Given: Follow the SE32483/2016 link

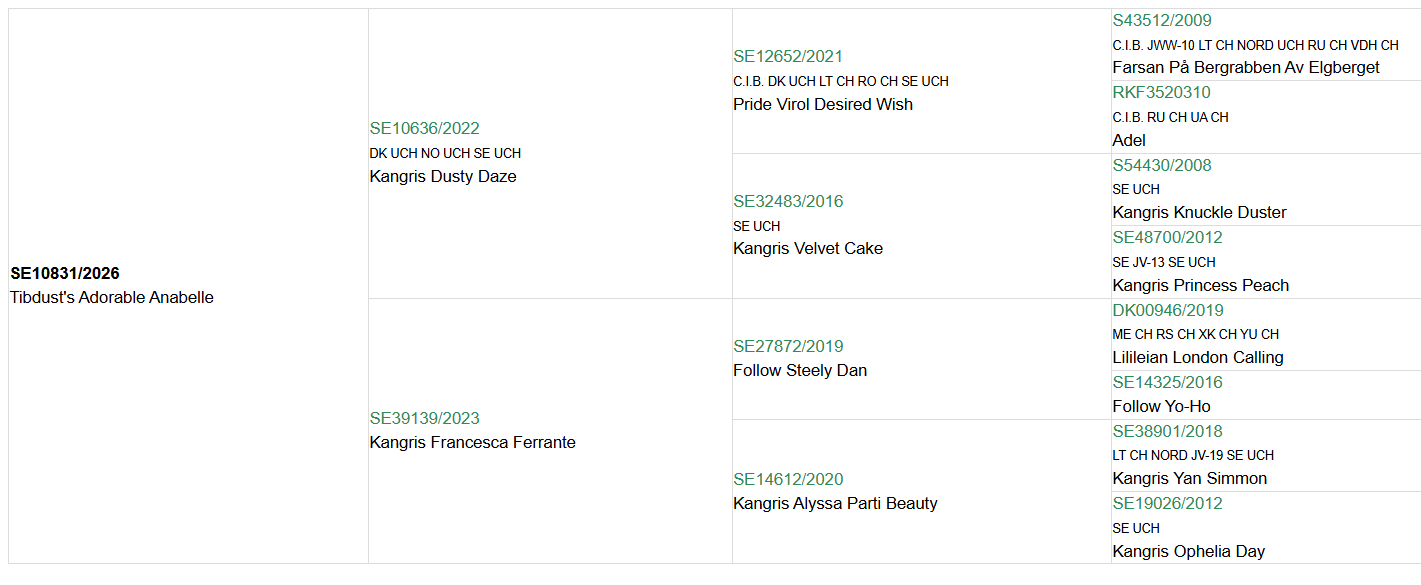Looking at the screenshot, I should tap(788, 201).
